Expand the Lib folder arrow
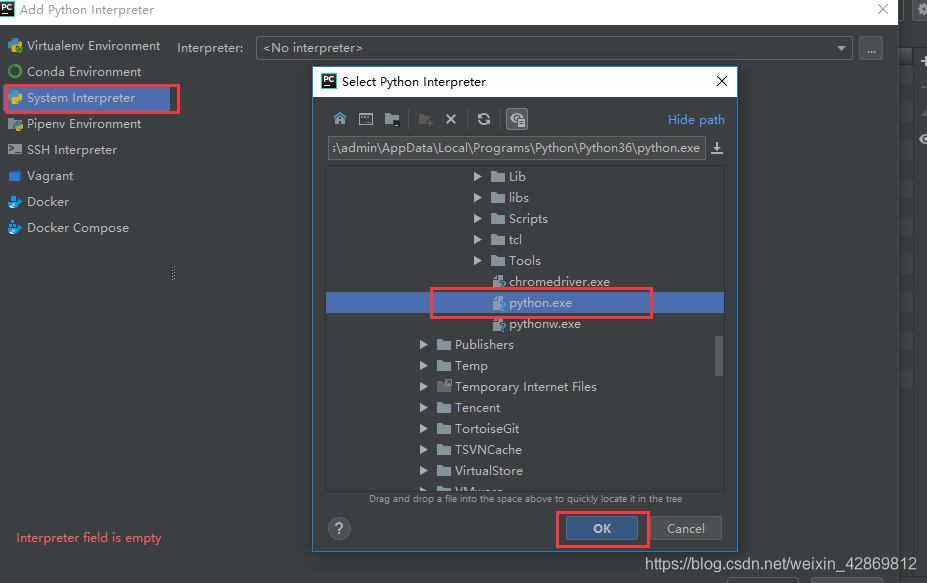This screenshot has height=583, width=927. 478,176
